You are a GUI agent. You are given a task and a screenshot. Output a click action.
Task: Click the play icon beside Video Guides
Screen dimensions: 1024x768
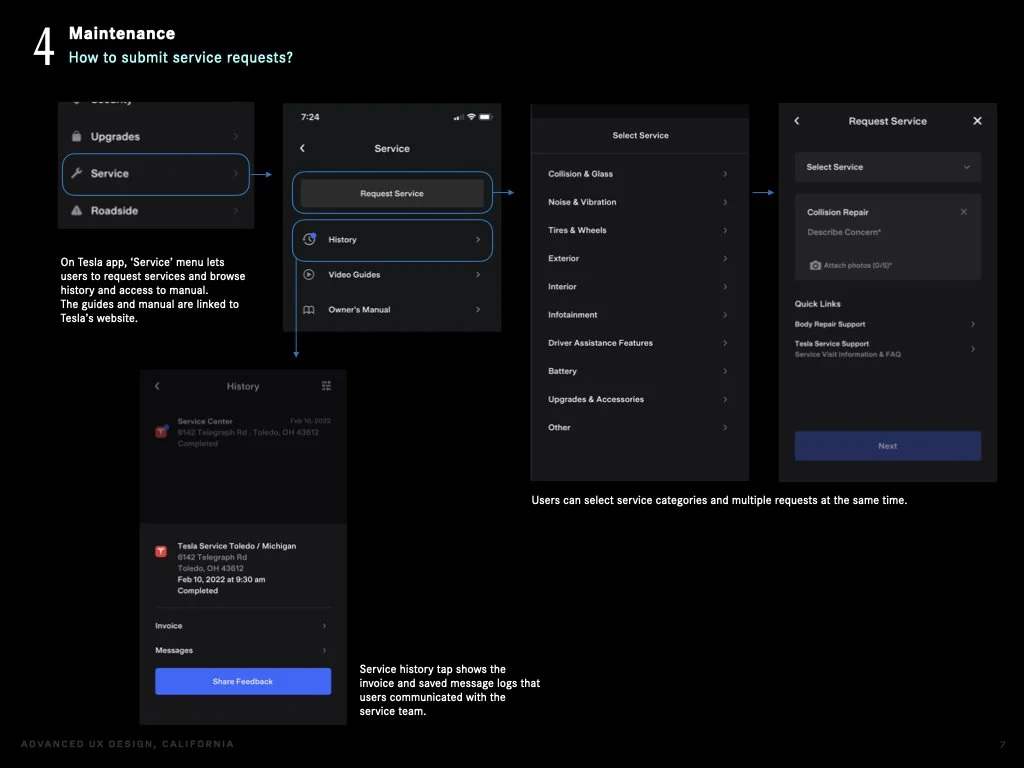[309, 274]
